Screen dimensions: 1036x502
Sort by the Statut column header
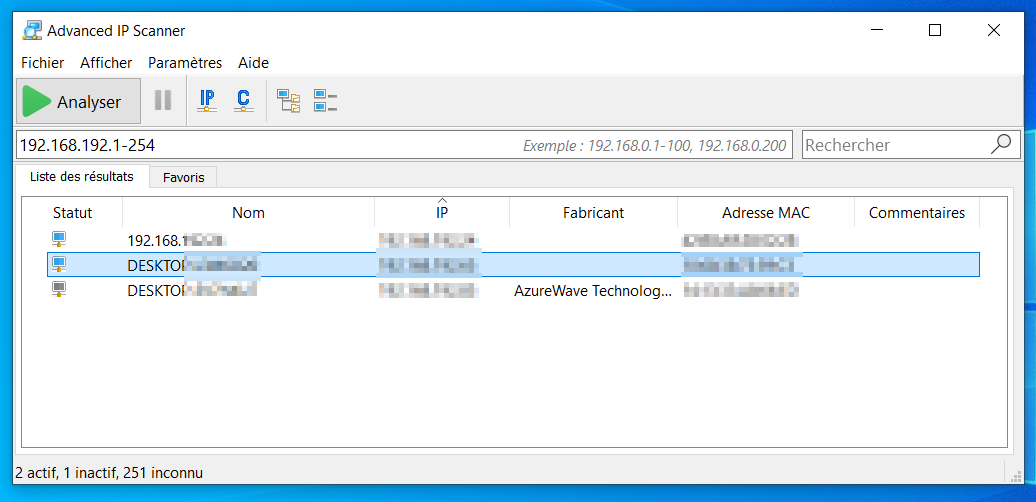[x=73, y=213]
